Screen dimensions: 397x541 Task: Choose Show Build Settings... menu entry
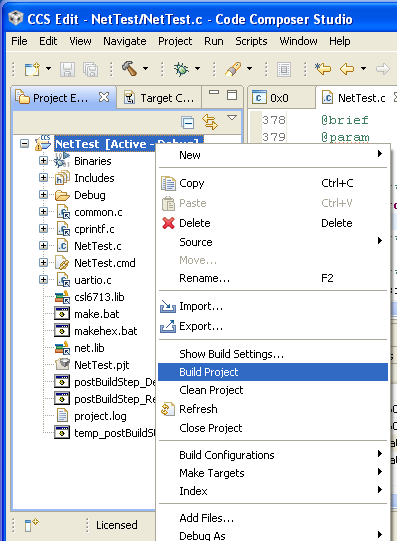coord(273,354)
